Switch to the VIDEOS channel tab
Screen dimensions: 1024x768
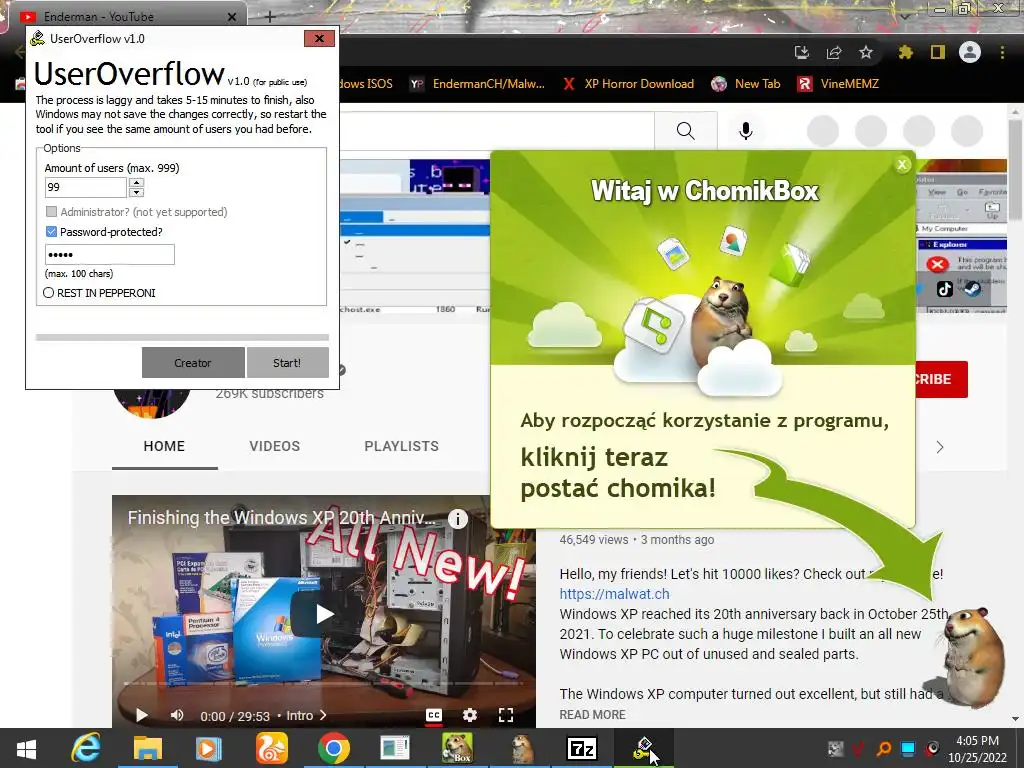(x=274, y=446)
